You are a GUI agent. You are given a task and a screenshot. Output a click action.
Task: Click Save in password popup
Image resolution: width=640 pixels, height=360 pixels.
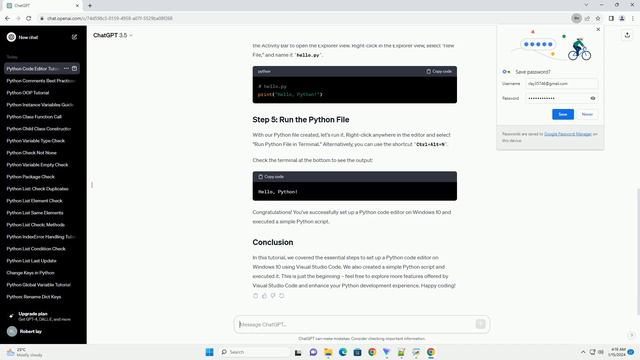coord(563,114)
